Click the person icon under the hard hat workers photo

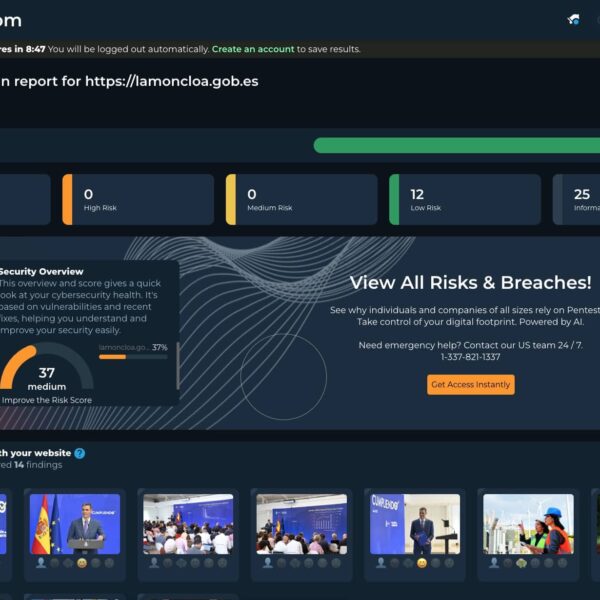click(x=494, y=563)
